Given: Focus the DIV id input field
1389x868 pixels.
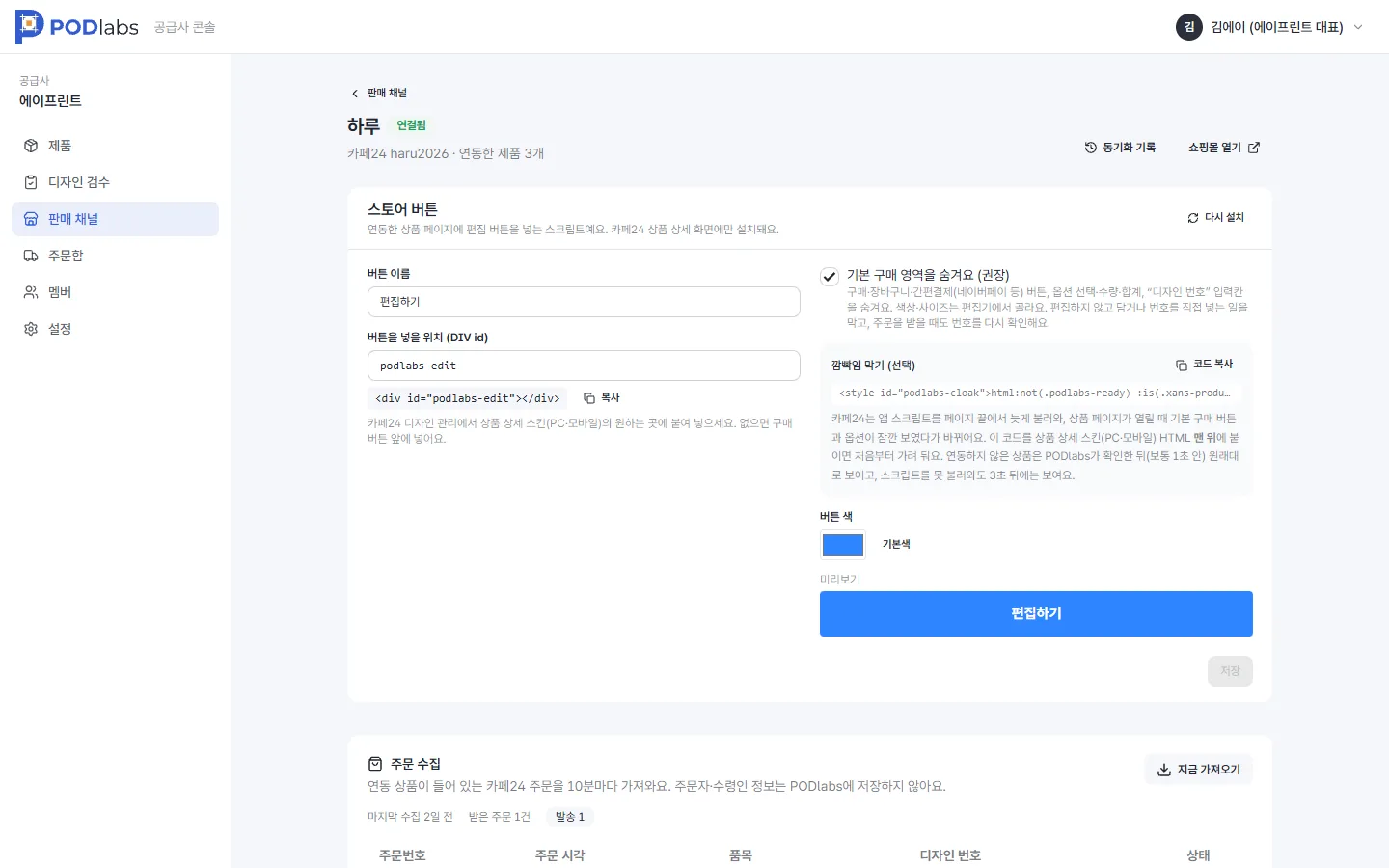Looking at the screenshot, I should pos(584,366).
